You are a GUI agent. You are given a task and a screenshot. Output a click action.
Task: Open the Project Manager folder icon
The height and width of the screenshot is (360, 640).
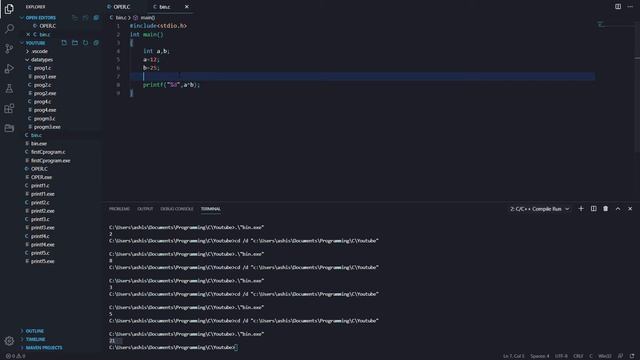pyautogui.click(x=9, y=128)
